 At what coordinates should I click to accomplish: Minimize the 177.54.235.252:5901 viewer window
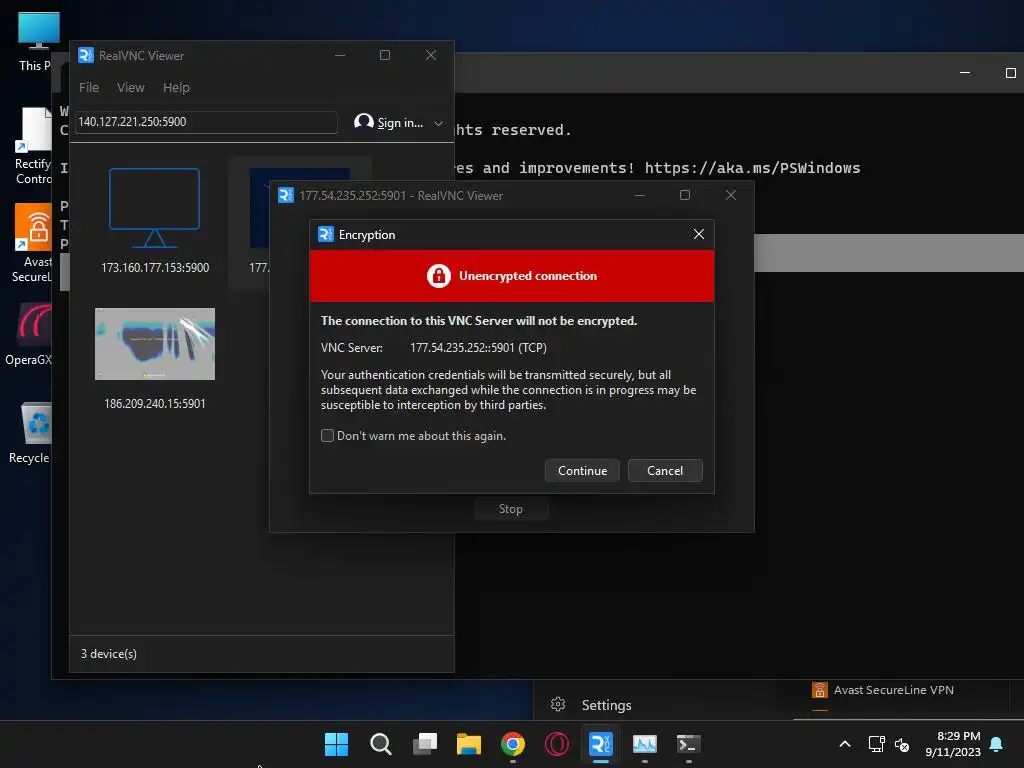(x=639, y=195)
